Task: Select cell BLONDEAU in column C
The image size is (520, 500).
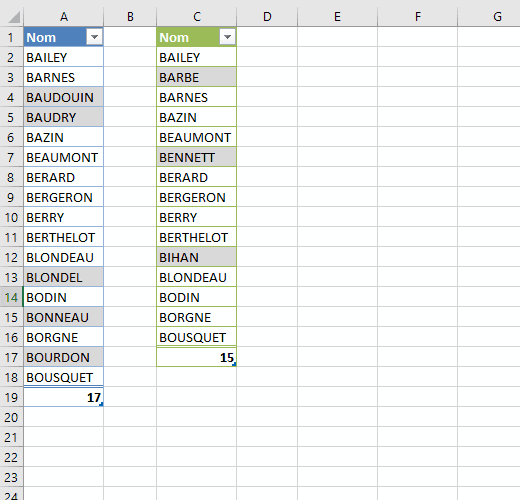Action: pos(197,277)
